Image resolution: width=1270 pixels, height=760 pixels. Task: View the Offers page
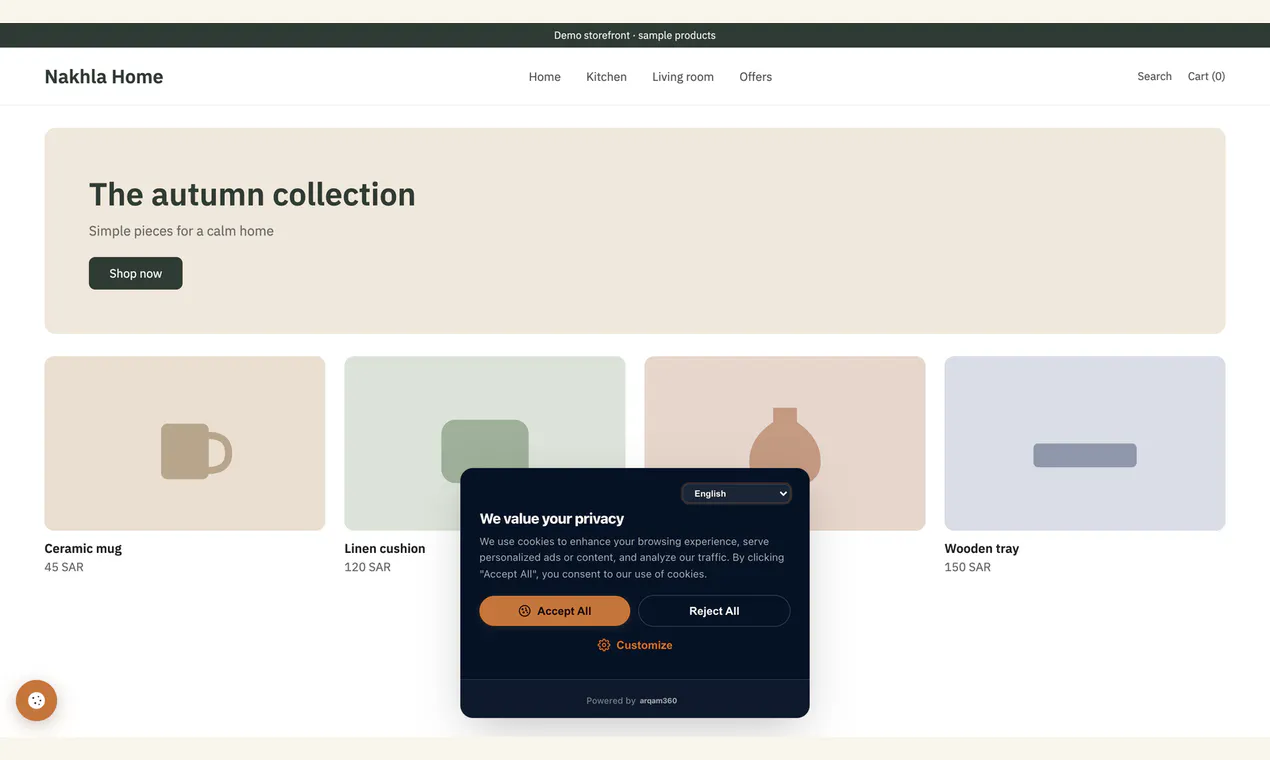pos(756,77)
